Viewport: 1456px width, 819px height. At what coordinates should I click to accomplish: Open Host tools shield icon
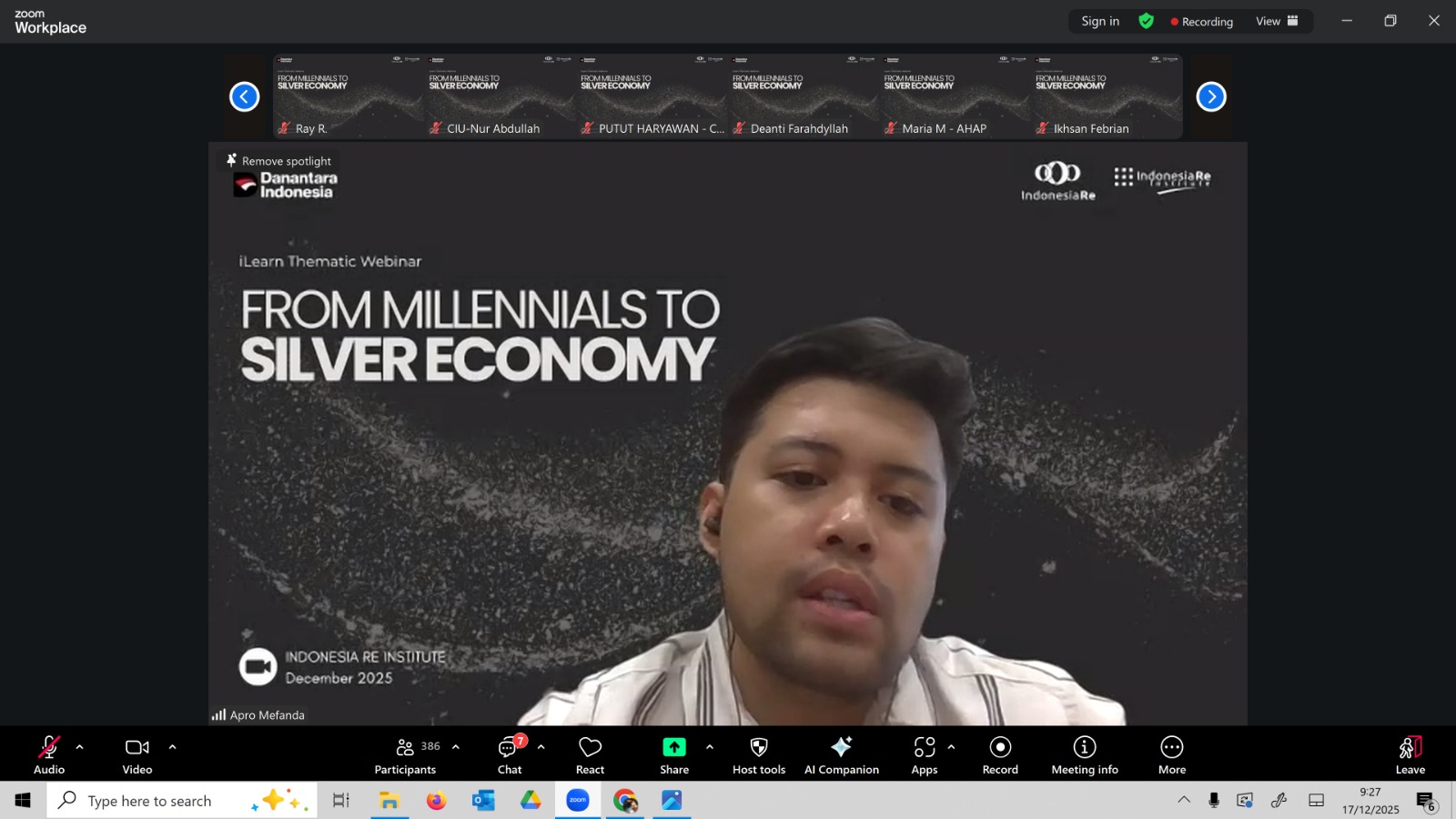coord(758,755)
